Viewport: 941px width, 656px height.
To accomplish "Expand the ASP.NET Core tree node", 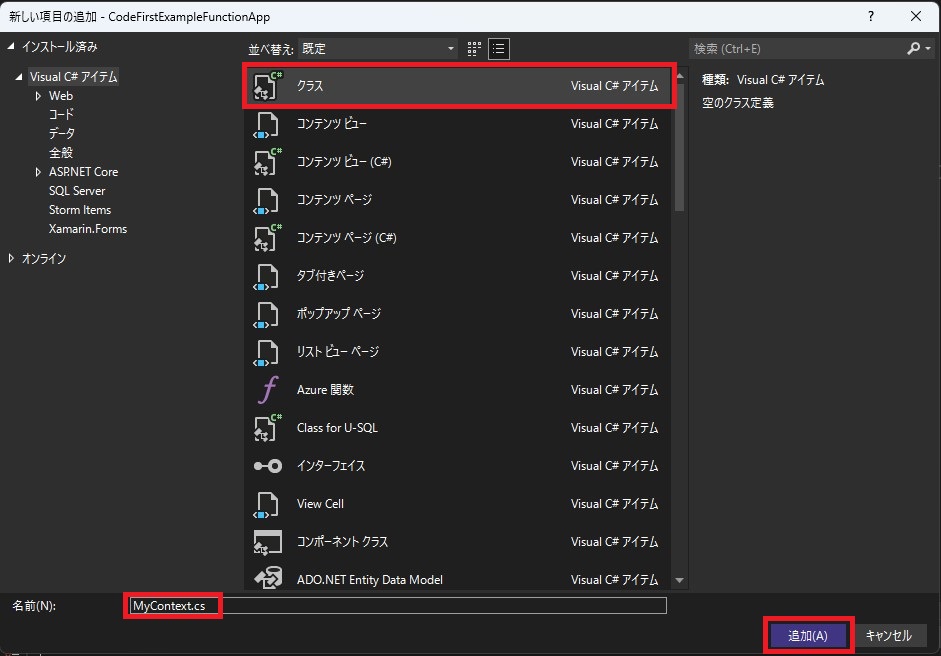I will coord(38,172).
